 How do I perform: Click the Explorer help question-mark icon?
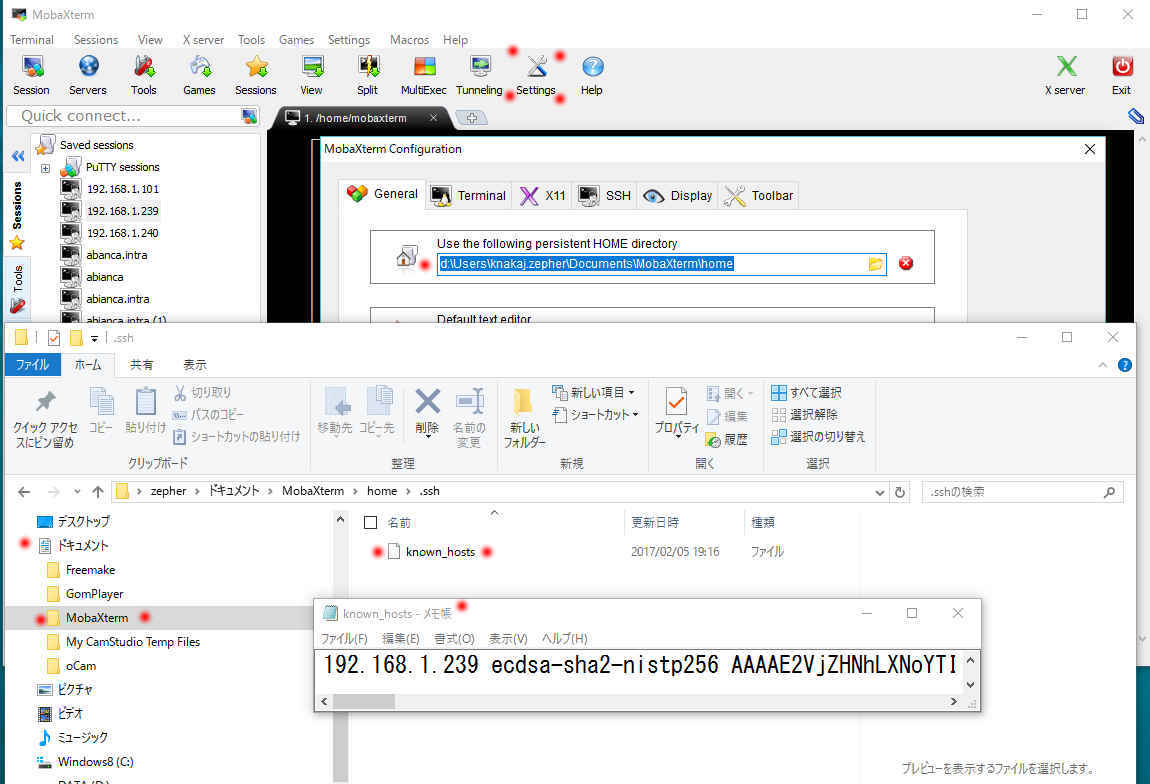click(x=1124, y=365)
